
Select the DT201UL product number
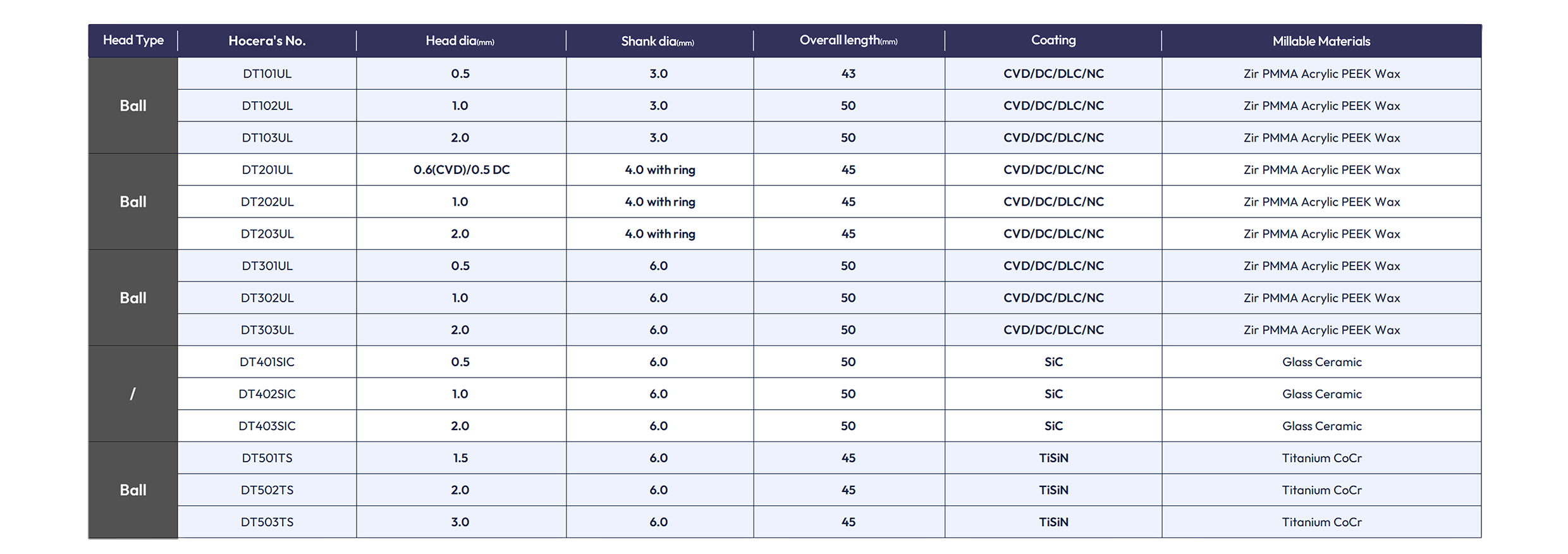pos(267,169)
